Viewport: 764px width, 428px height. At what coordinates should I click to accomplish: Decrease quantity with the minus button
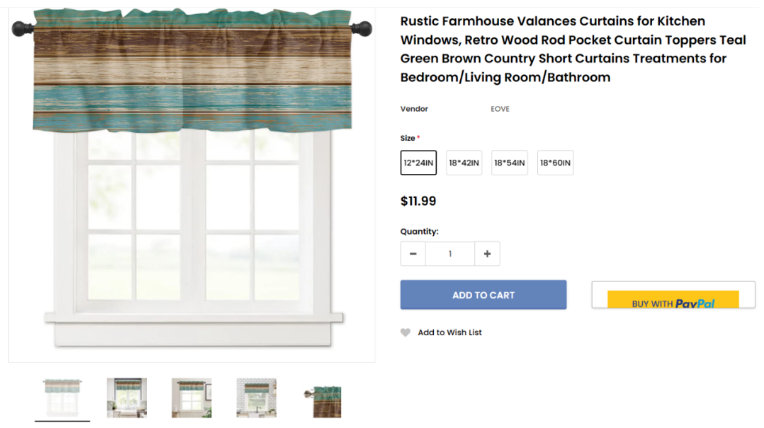point(413,253)
